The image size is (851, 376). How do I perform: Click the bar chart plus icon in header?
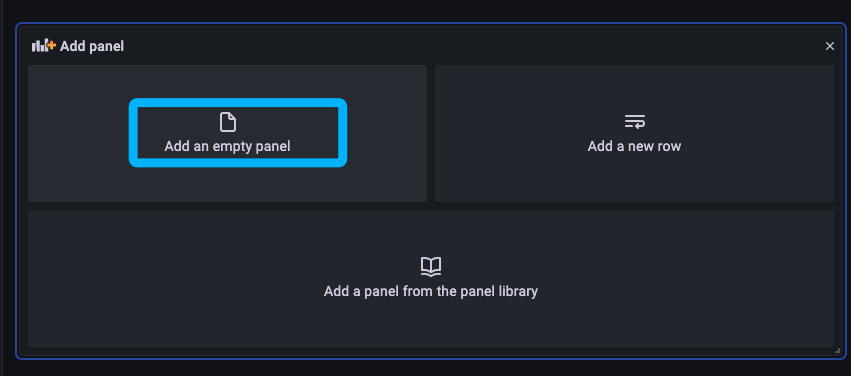click(44, 46)
